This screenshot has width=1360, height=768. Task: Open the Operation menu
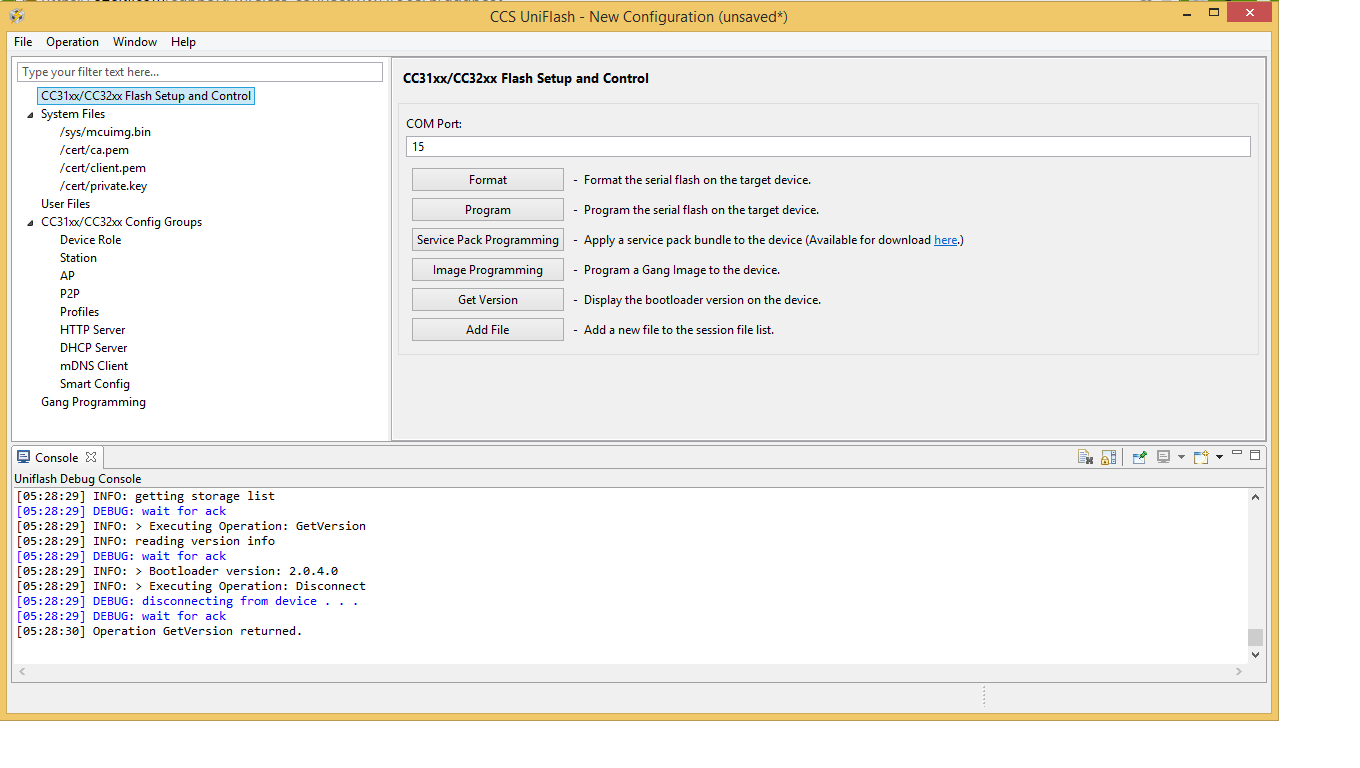pos(72,42)
